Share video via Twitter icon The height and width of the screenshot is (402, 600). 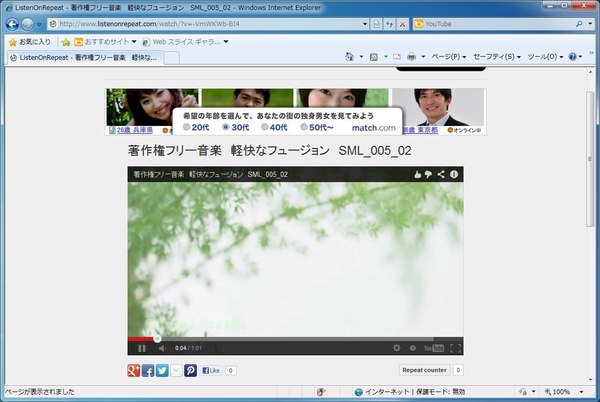pos(162,370)
